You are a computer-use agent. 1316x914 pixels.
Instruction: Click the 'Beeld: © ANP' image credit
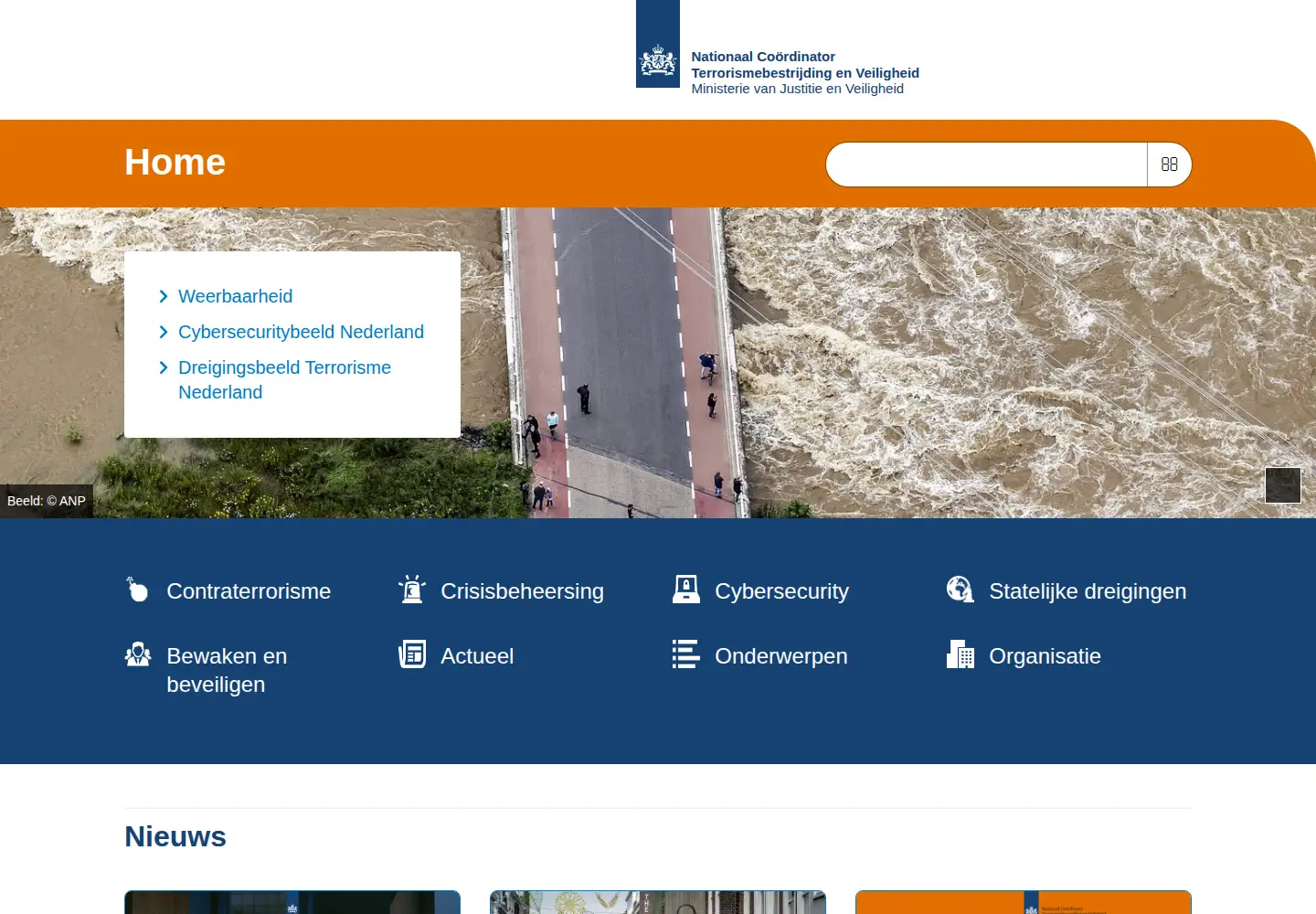click(x=47, y=501)
